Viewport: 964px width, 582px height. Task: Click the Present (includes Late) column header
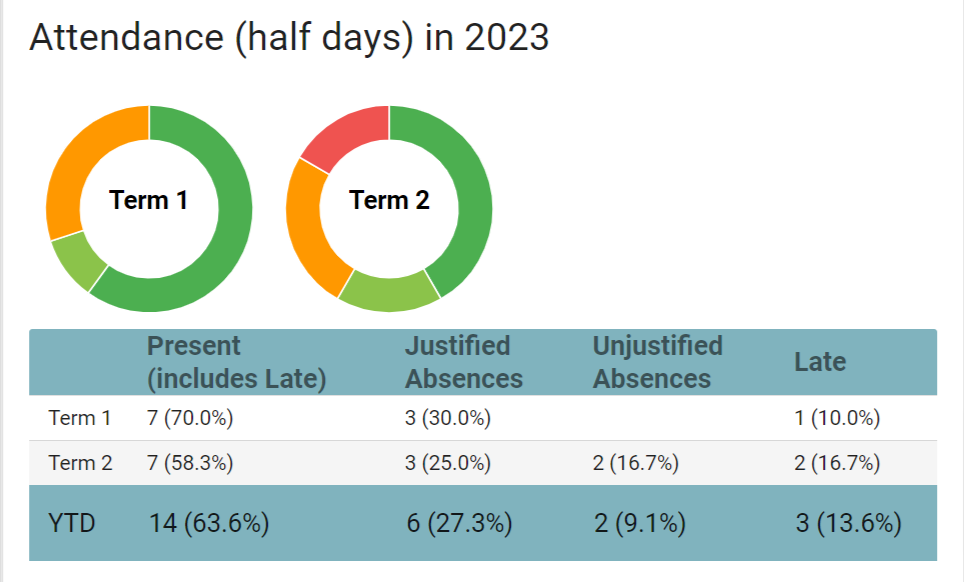pos(236,362)
